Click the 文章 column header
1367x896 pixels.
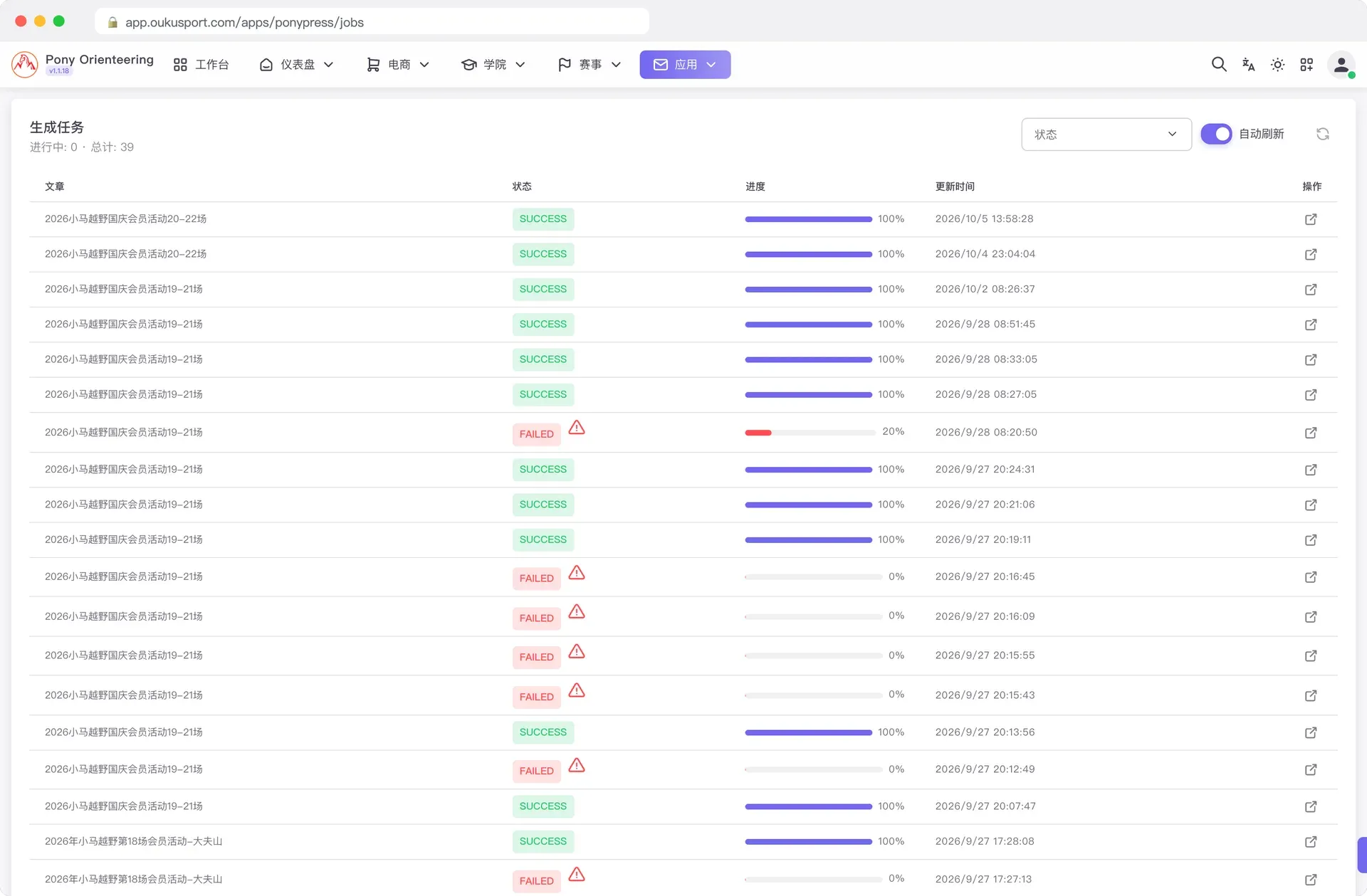55,186
